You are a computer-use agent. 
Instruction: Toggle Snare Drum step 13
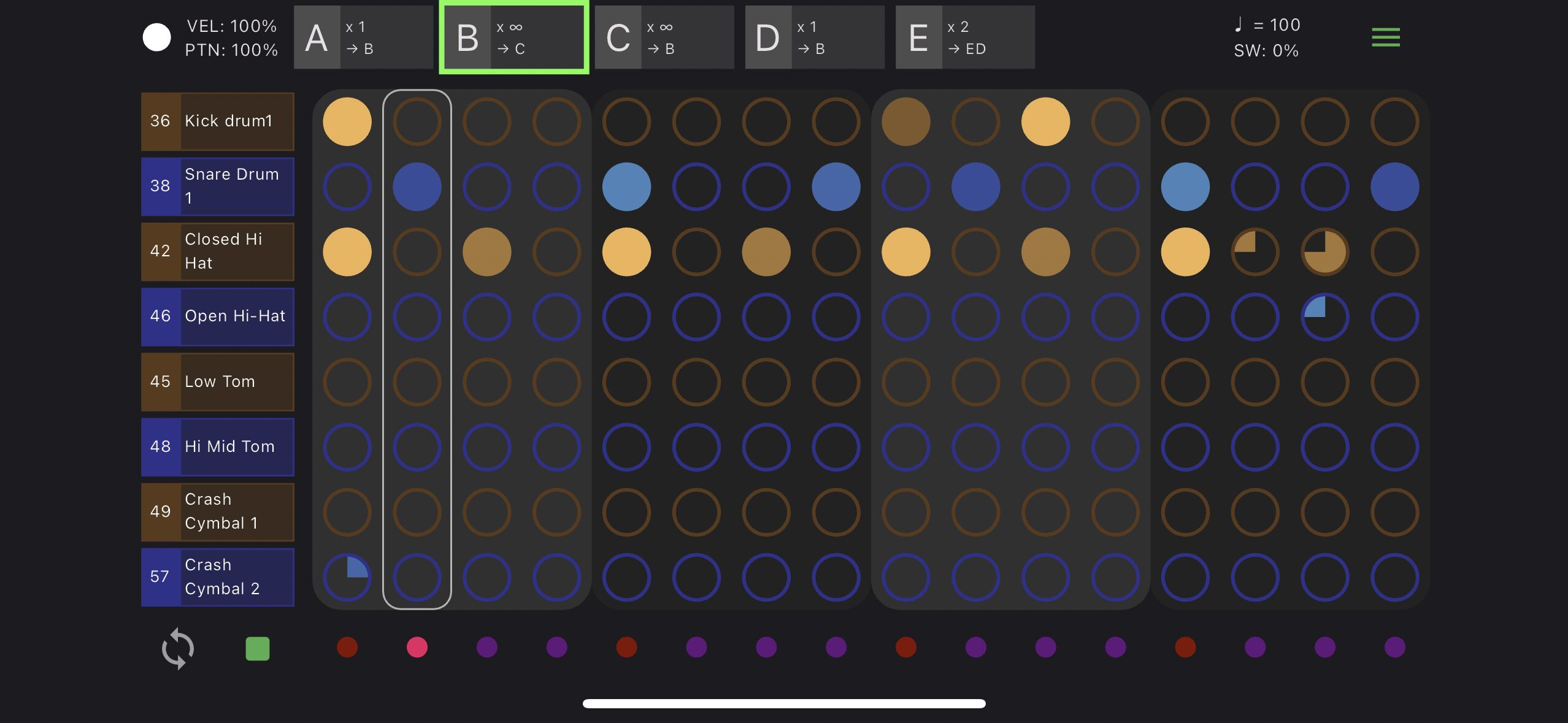[x=1185, y=186]
